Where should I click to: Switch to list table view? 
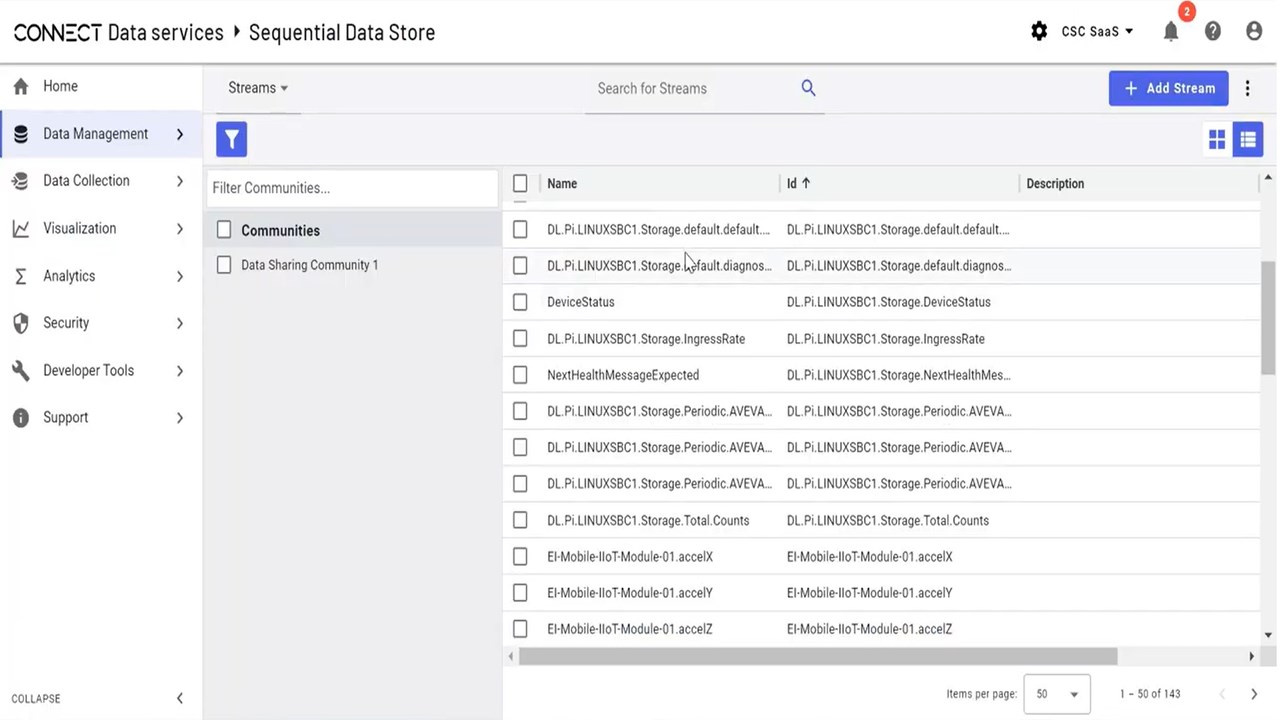(1248, 140)
